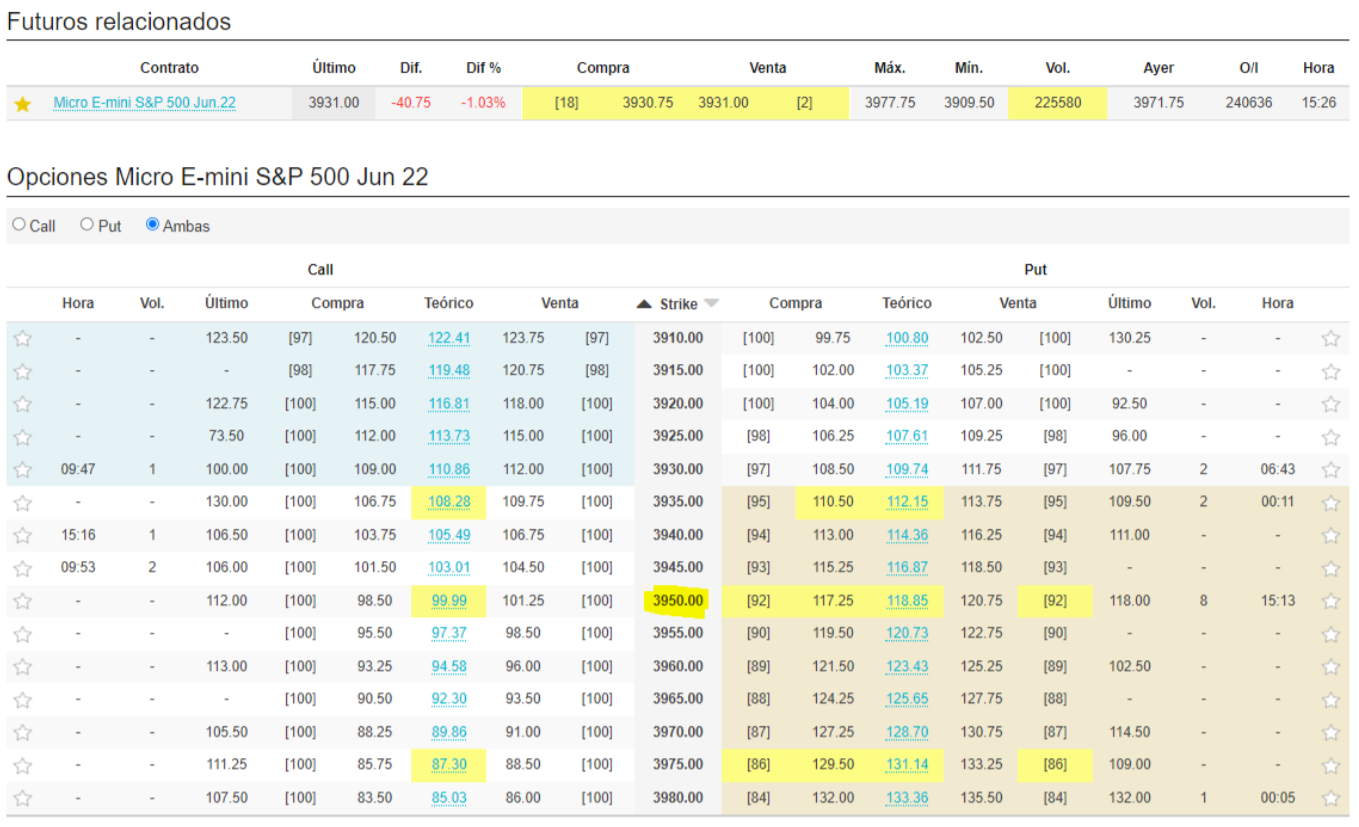Click the Call section header
The height and width of the screenshot is (827, 1359).
click(x=320, y=269)
